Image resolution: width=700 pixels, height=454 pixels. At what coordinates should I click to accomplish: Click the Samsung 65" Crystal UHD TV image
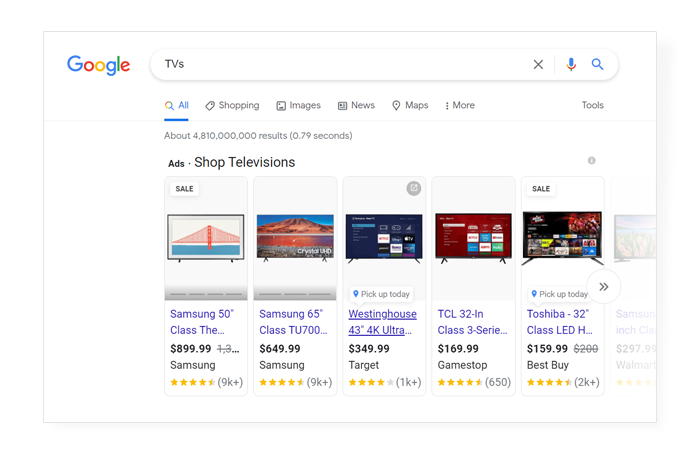[295, 237]
